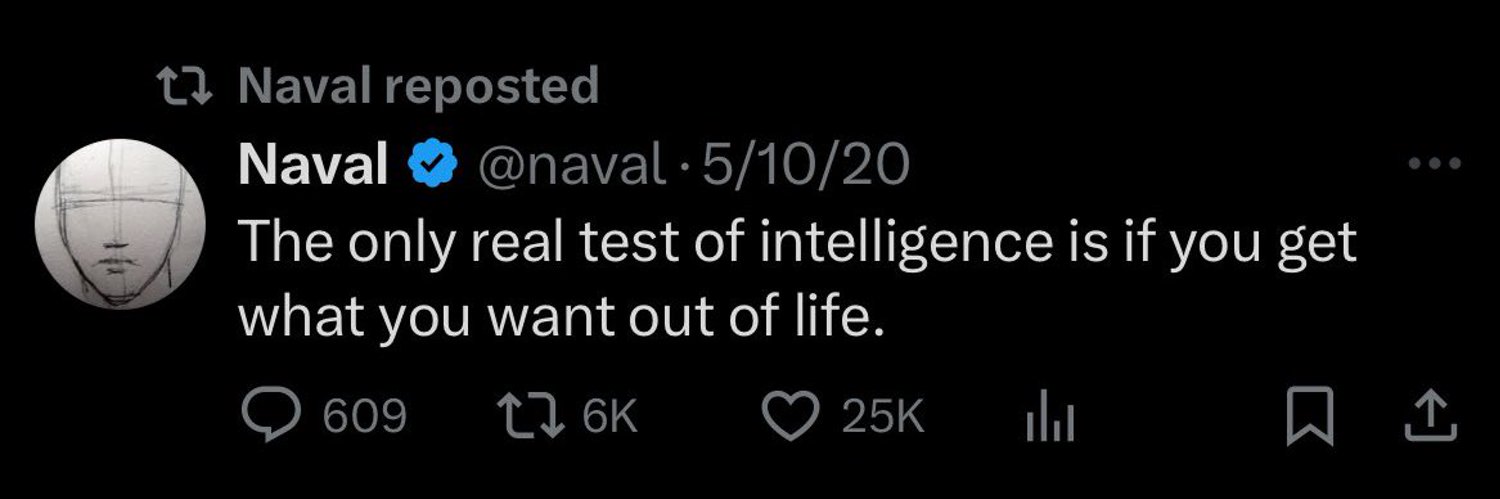This screenshot has width=1500, height=499.
Task: Click the 25K likes count
Action: [x=883, y=417]
